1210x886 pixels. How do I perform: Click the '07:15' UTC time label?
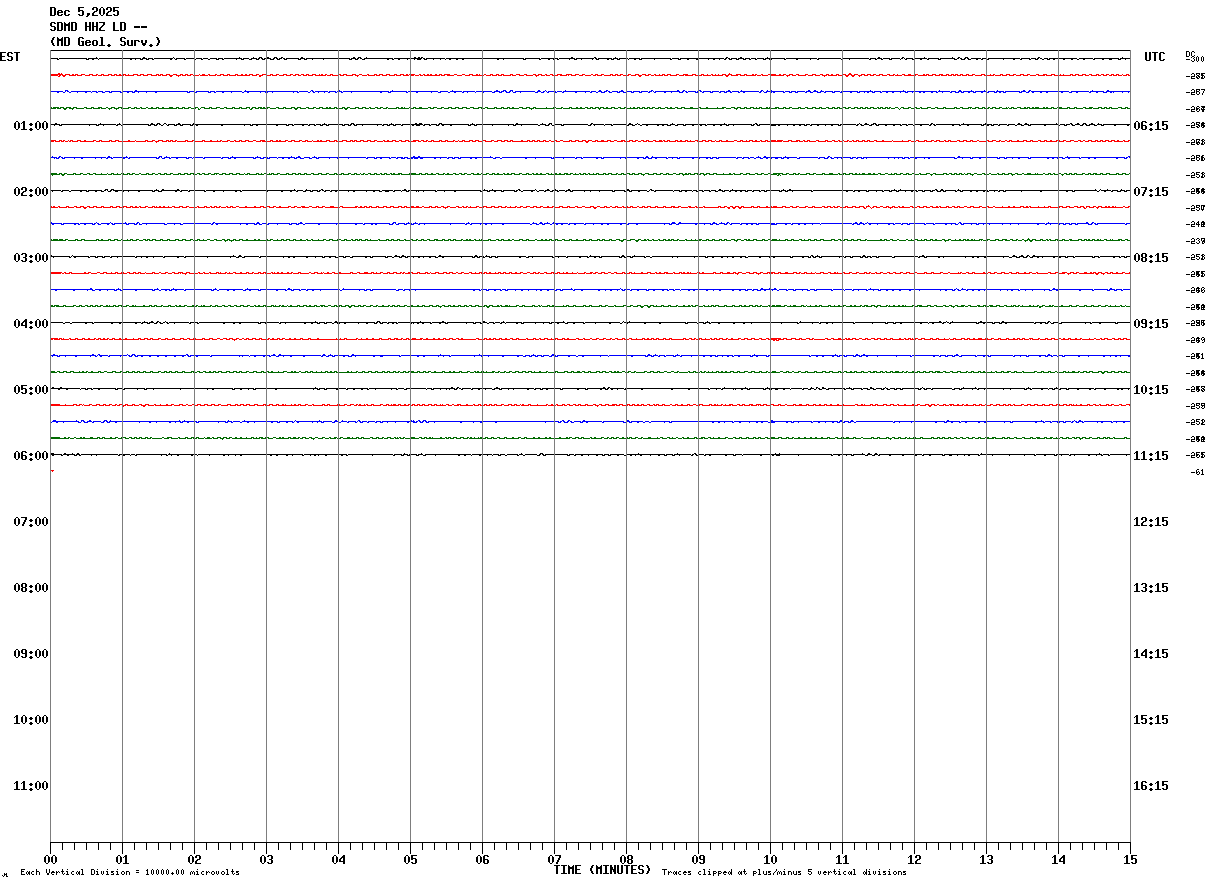click(1151, 191)
